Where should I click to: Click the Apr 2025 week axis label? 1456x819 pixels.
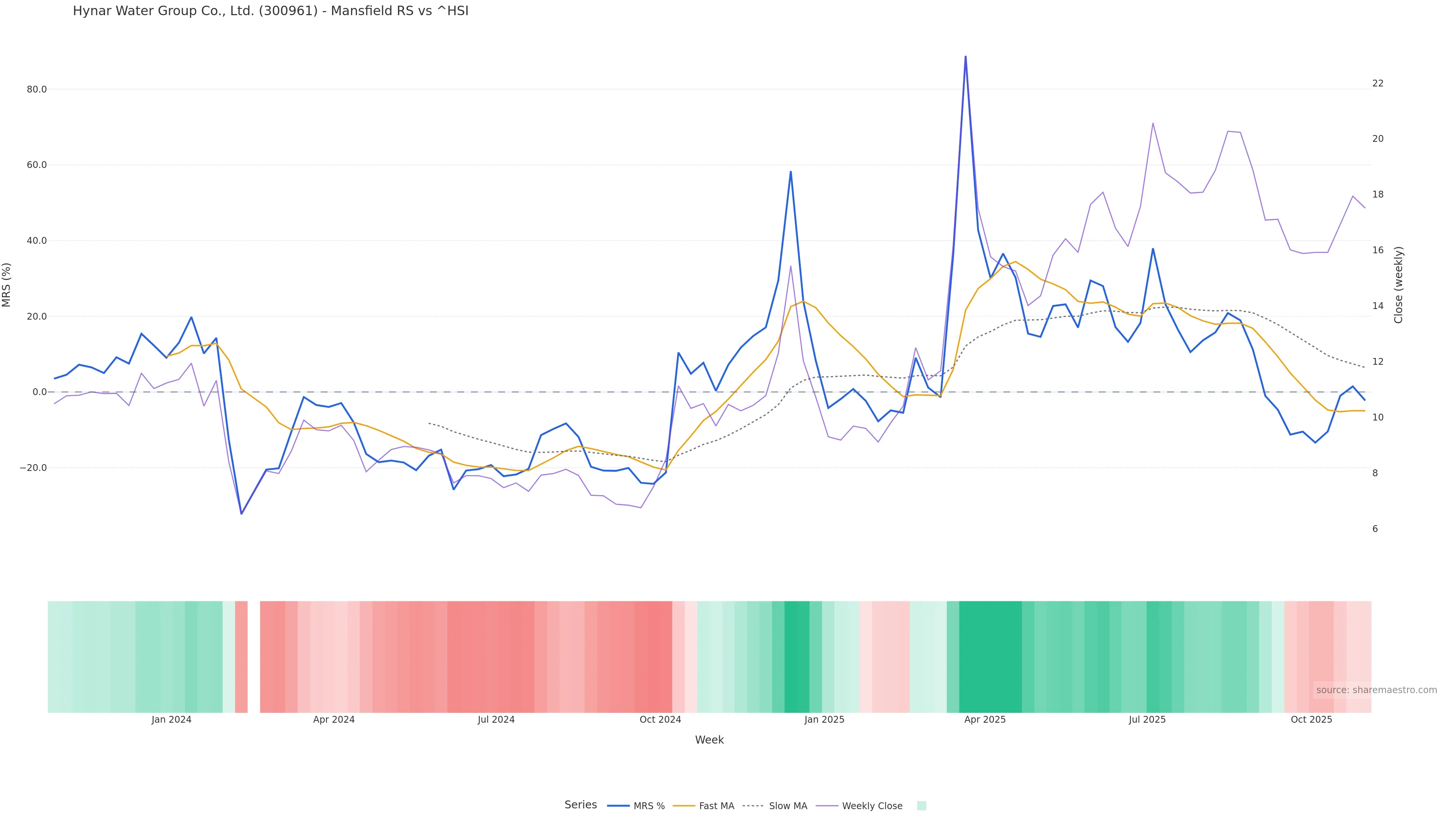click(985, 720)
